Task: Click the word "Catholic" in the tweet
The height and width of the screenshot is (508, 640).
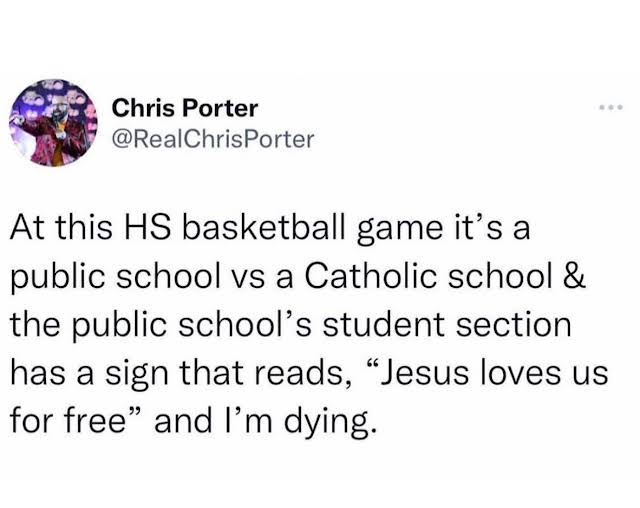Action: 370,276
